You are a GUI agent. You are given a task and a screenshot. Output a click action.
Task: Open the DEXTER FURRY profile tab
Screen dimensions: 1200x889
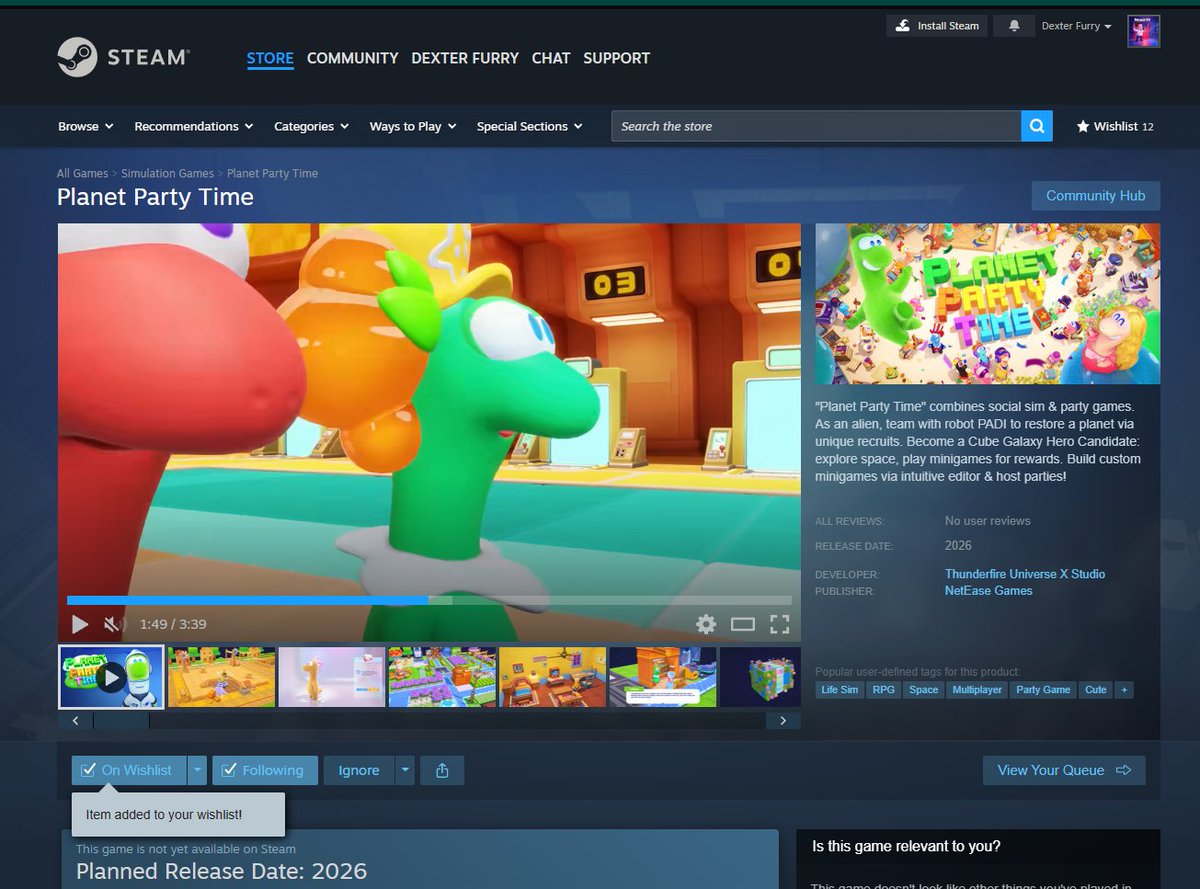click(x=465, y=58)
